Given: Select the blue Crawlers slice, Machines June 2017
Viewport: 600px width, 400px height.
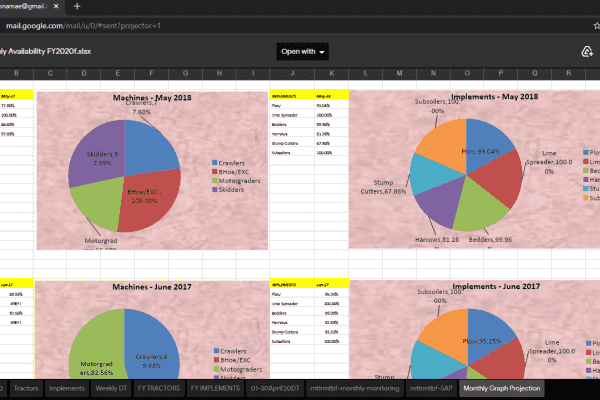Looking at the screenshot, I should [x=153, y=344].
